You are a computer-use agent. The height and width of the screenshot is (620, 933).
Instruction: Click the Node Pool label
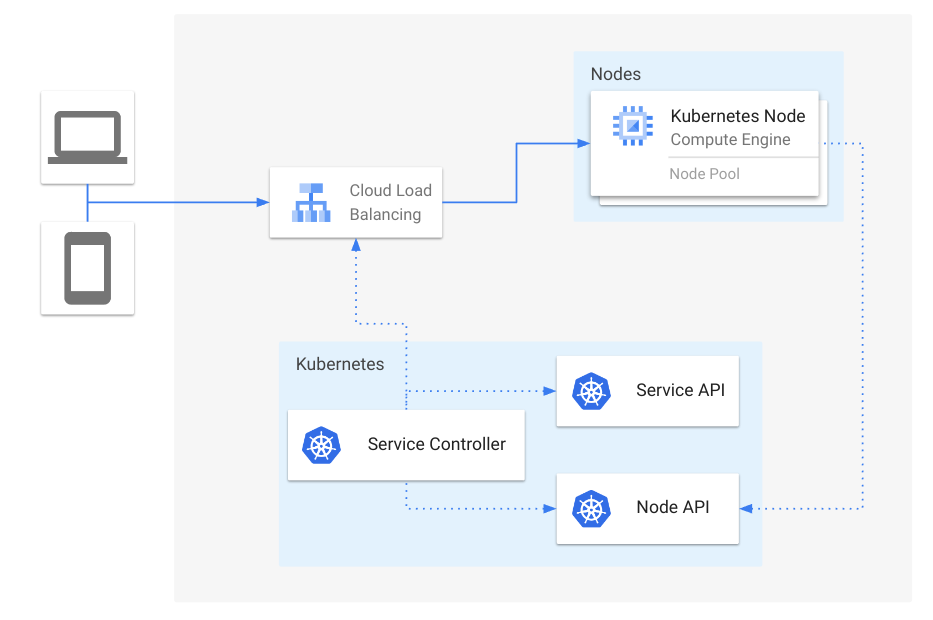pyautogui.click(x=706, y=174)
